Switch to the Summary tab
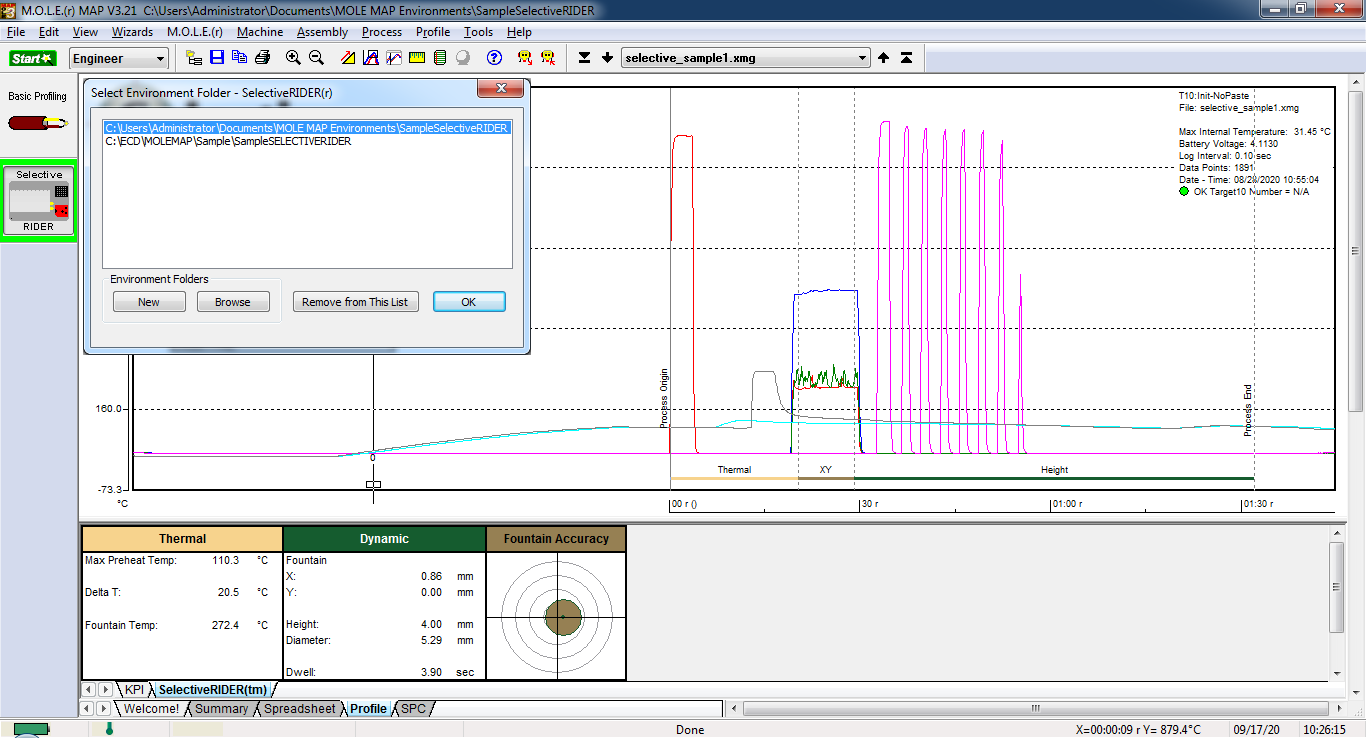Image resolution: width=1366 pixels, height=738 pixels. pos(221,709)
